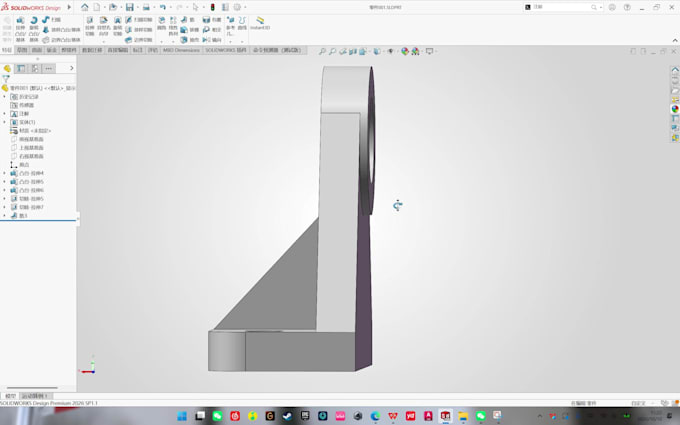Select the Revolved Cut tool
Viewport: 680px width, 425px height.
118,27
